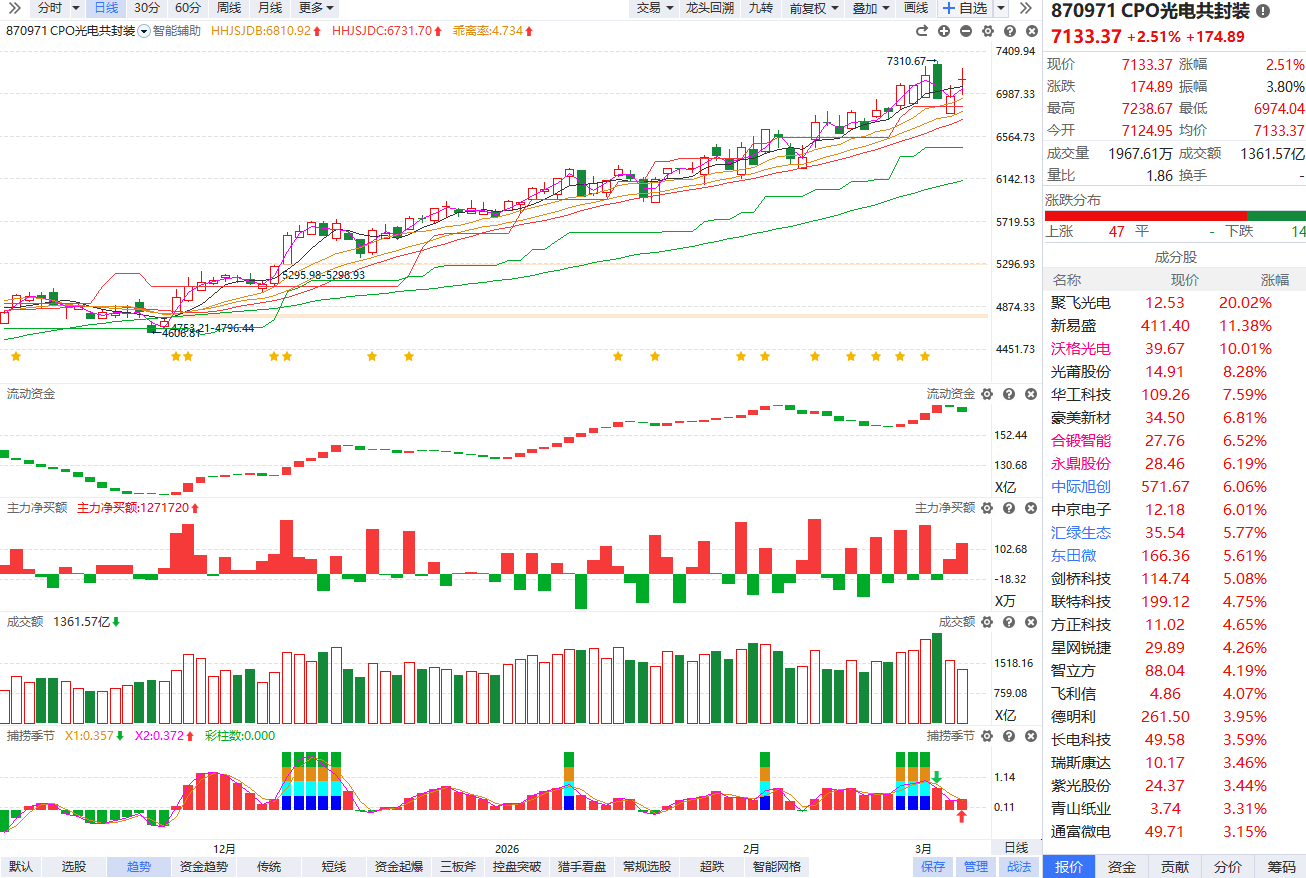The image size is (1306, 878).
Task: Sort constituent list by 涨幅 column header
Action: point(1275,280)
